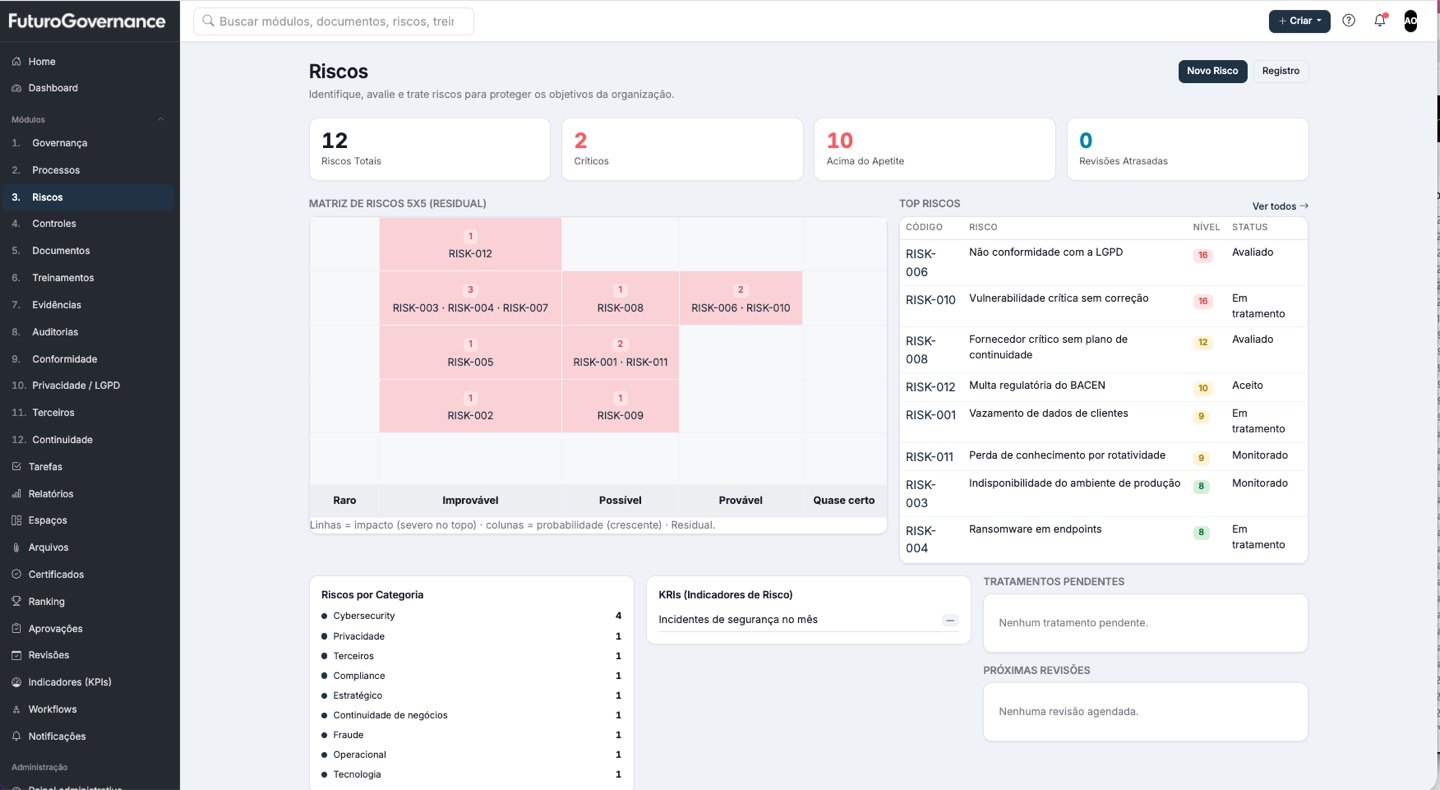1440x790 pixels.
Task: Click the RISK-012 matrix cell
Action: (470, 244)
